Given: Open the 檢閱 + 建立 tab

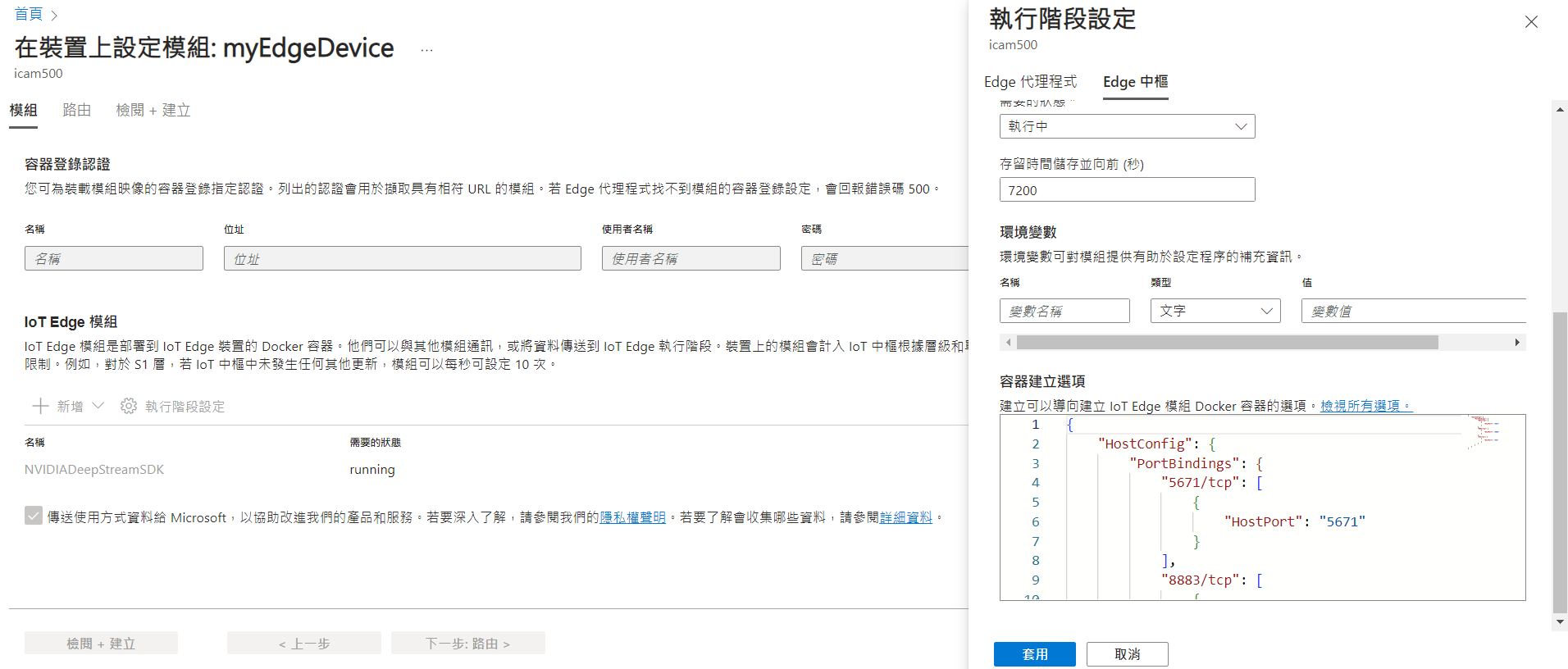Looking at the screenshot, I should click(x=153, y=110).
